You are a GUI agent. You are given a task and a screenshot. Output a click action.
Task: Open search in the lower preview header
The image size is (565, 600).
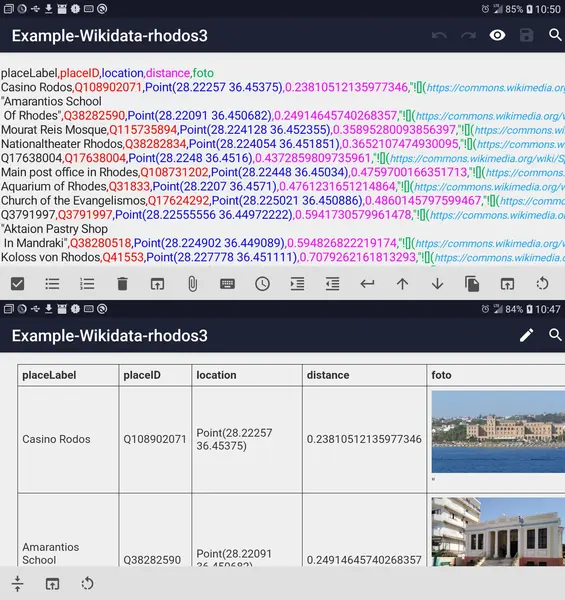click(x=555, y=335)
